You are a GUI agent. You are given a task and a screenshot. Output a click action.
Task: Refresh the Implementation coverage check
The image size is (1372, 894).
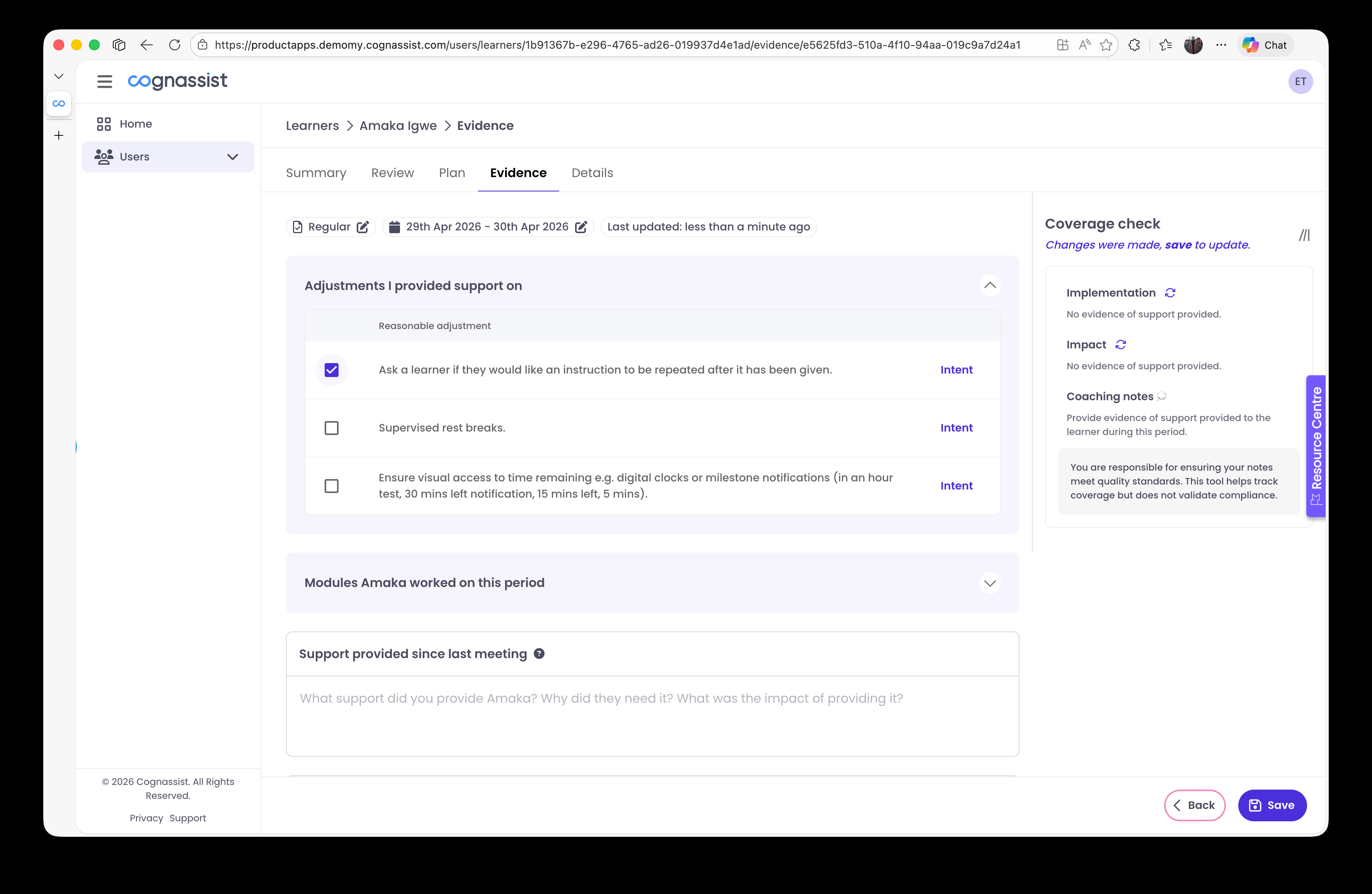tap(1169, 292)
